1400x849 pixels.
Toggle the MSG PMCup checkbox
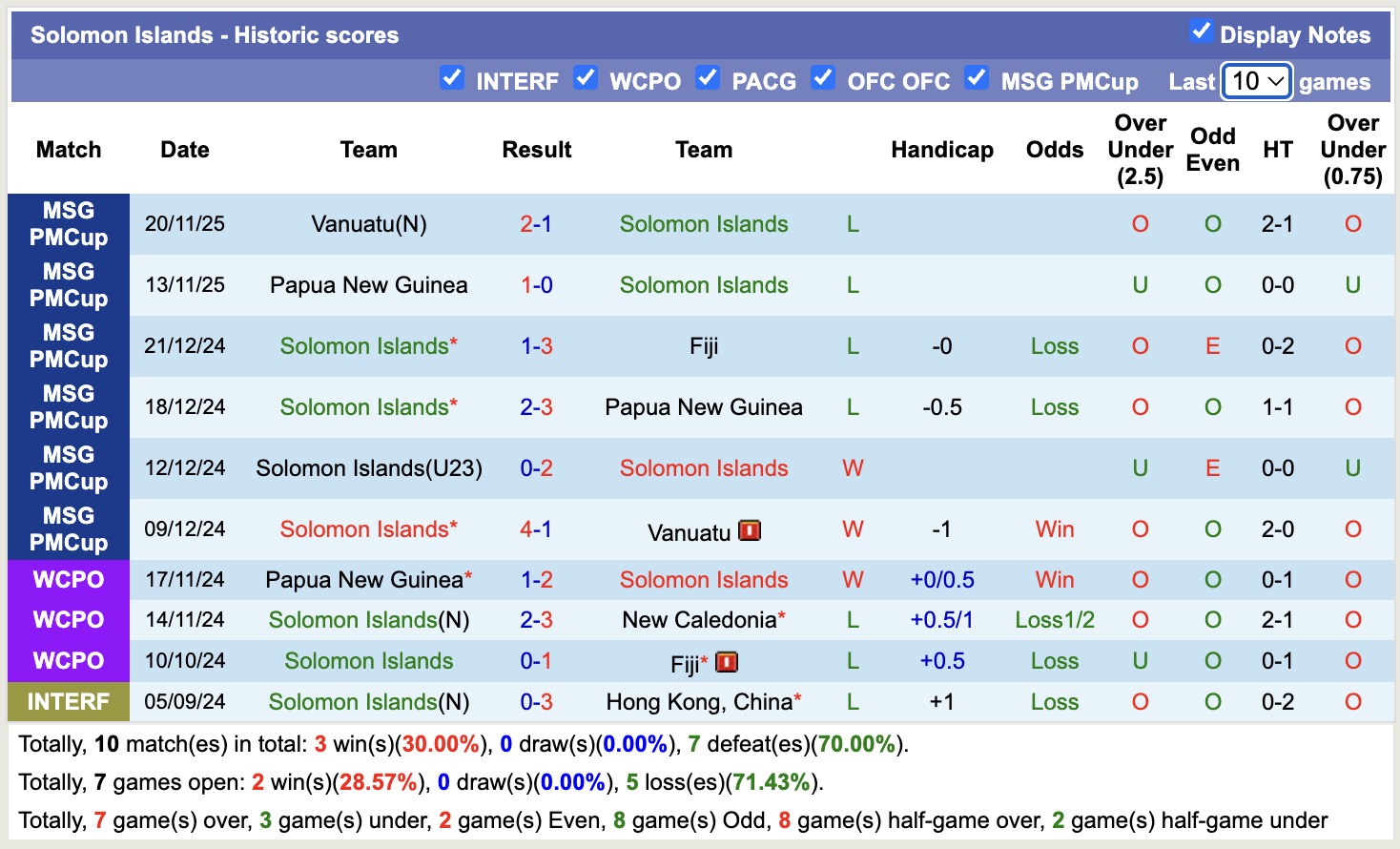[x=977, y=78]
